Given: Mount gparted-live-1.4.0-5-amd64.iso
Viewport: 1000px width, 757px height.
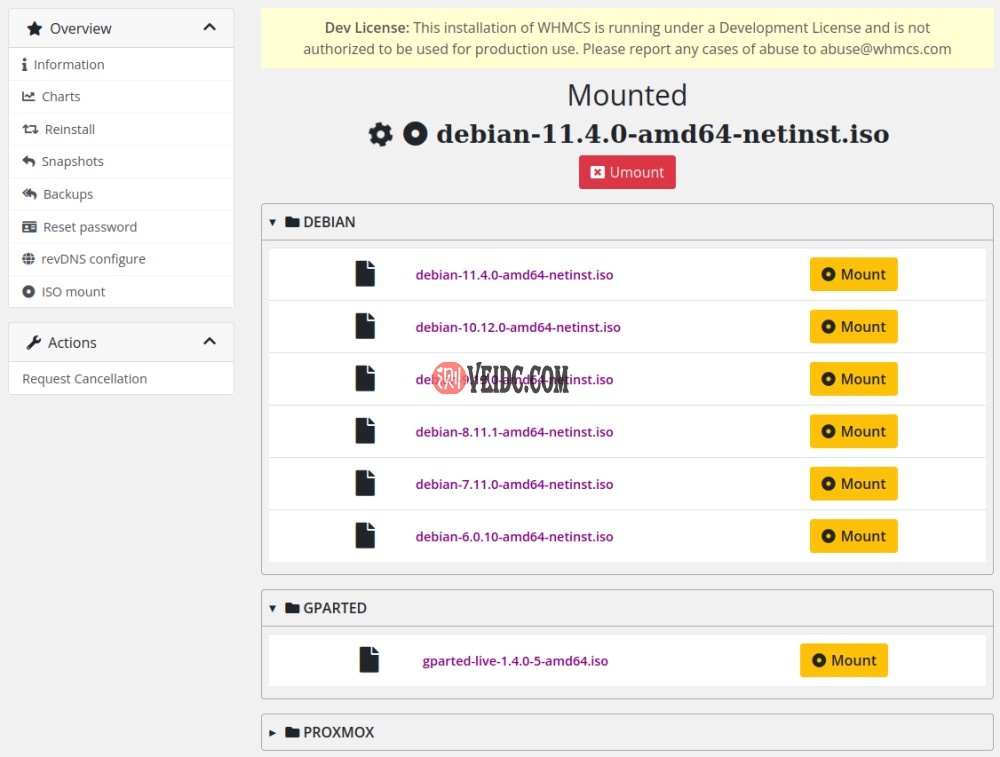Looking at the screenshot, I should point(844,660).
